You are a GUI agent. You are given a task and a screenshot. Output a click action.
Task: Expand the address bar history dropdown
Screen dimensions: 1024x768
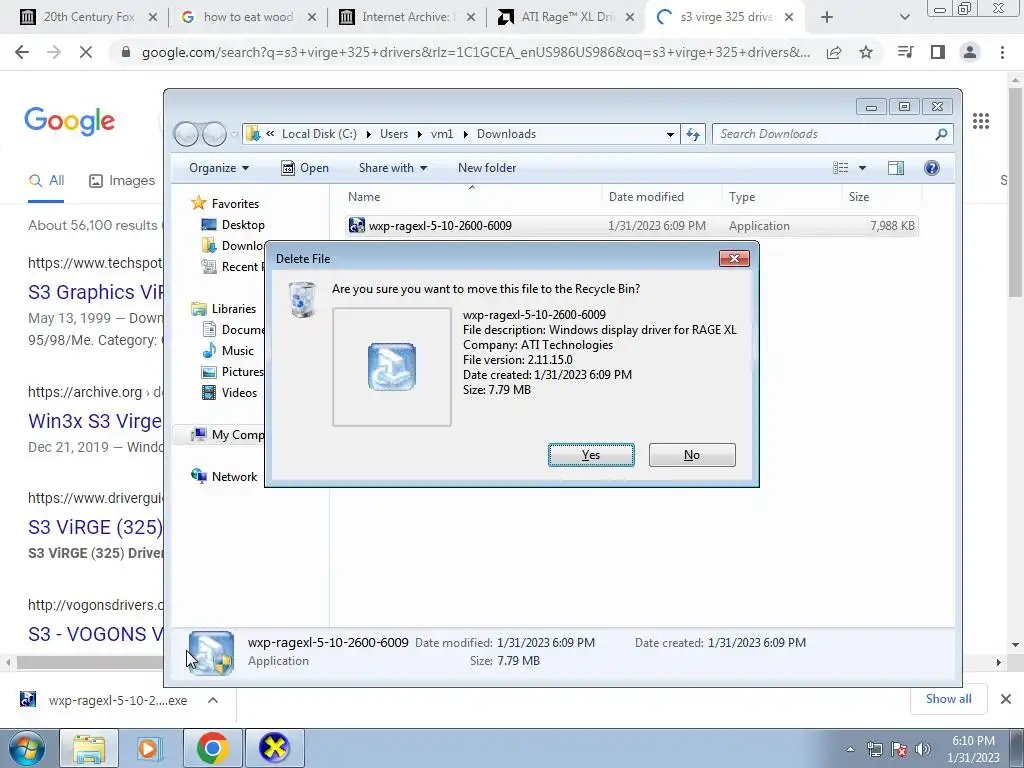(x=670, y=135)
